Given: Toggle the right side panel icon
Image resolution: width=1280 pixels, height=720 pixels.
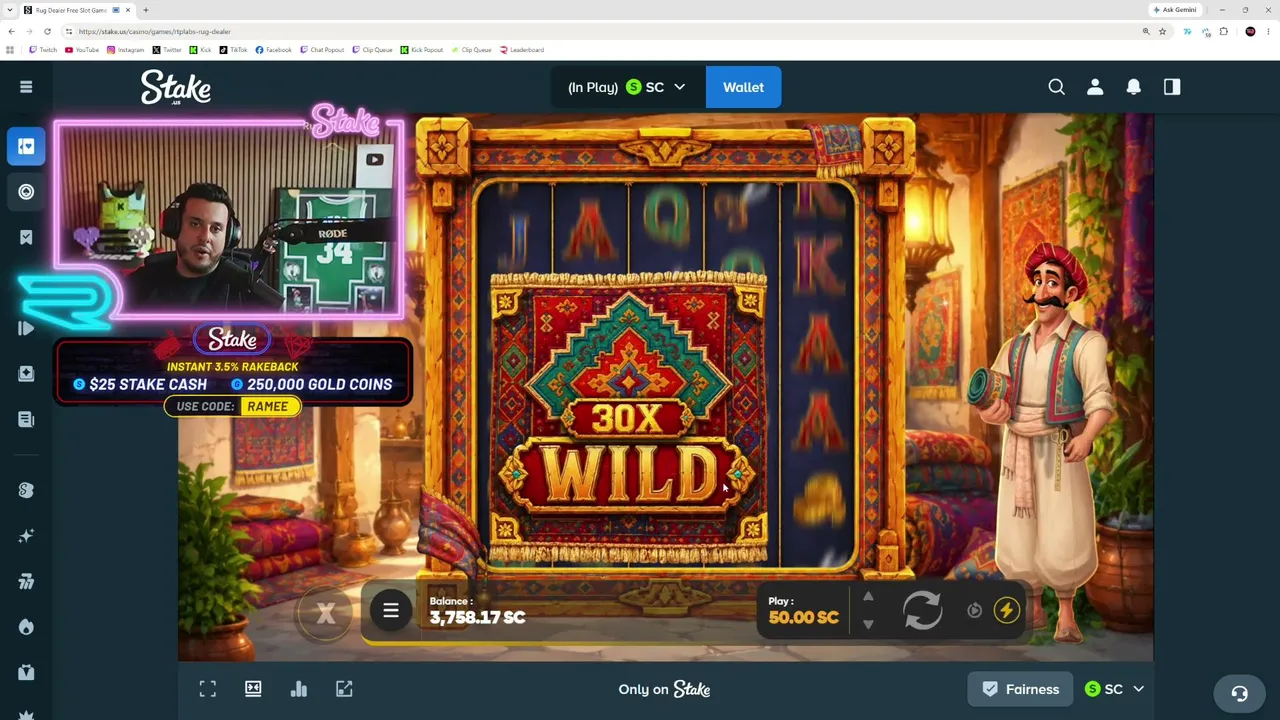Looking at the screenshot, I should tap(1172, 87).
